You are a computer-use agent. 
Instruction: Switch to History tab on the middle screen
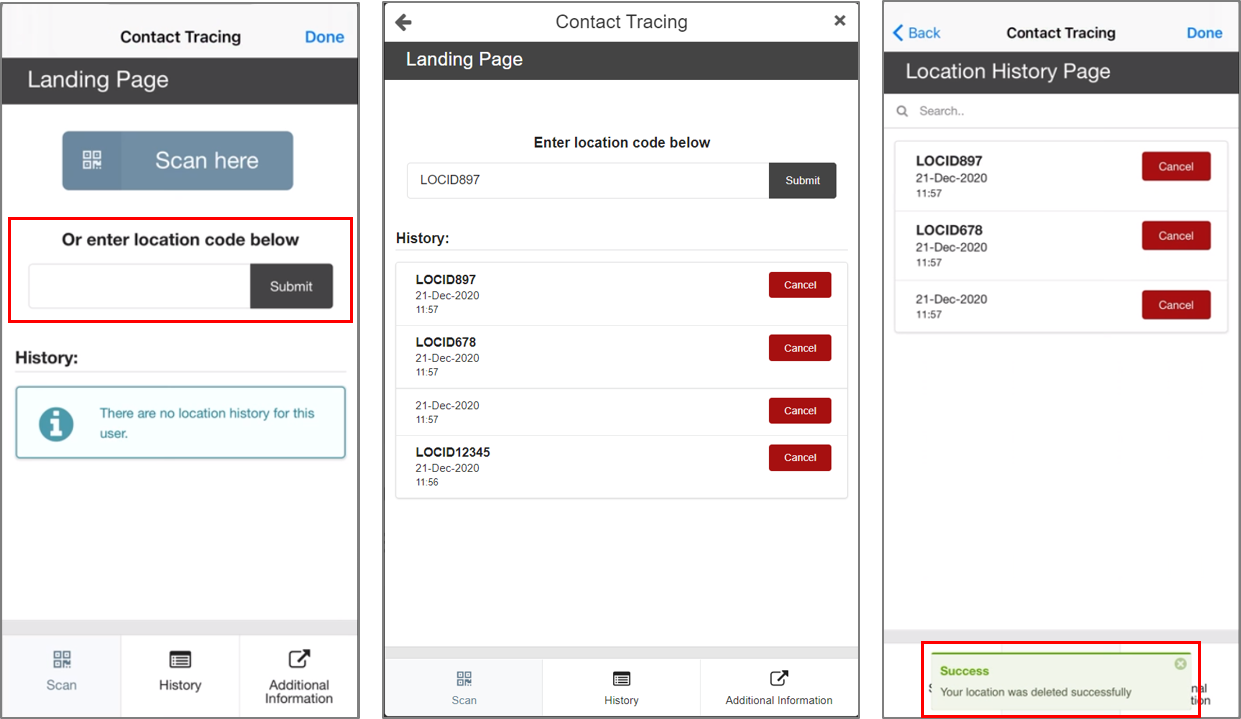pos(621,687)
